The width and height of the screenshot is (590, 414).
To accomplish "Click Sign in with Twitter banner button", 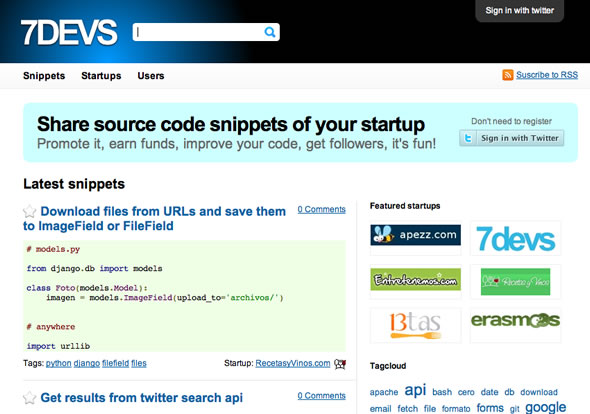I will point(511,138).
